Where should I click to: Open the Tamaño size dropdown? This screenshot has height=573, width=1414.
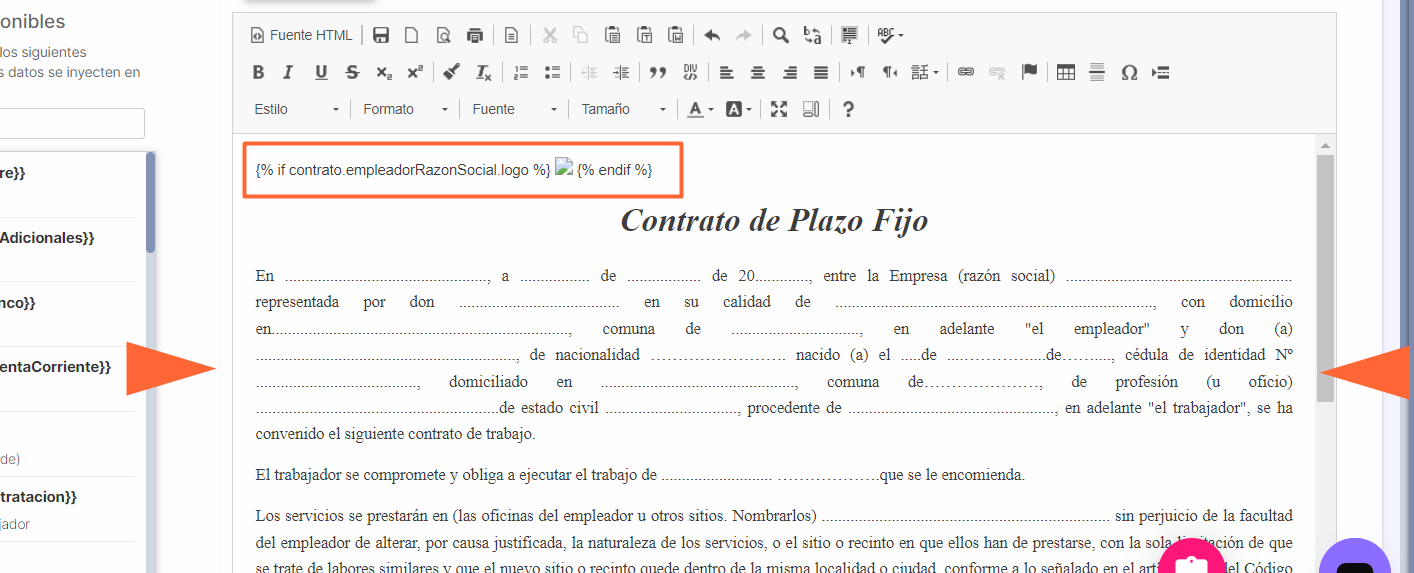623,109
